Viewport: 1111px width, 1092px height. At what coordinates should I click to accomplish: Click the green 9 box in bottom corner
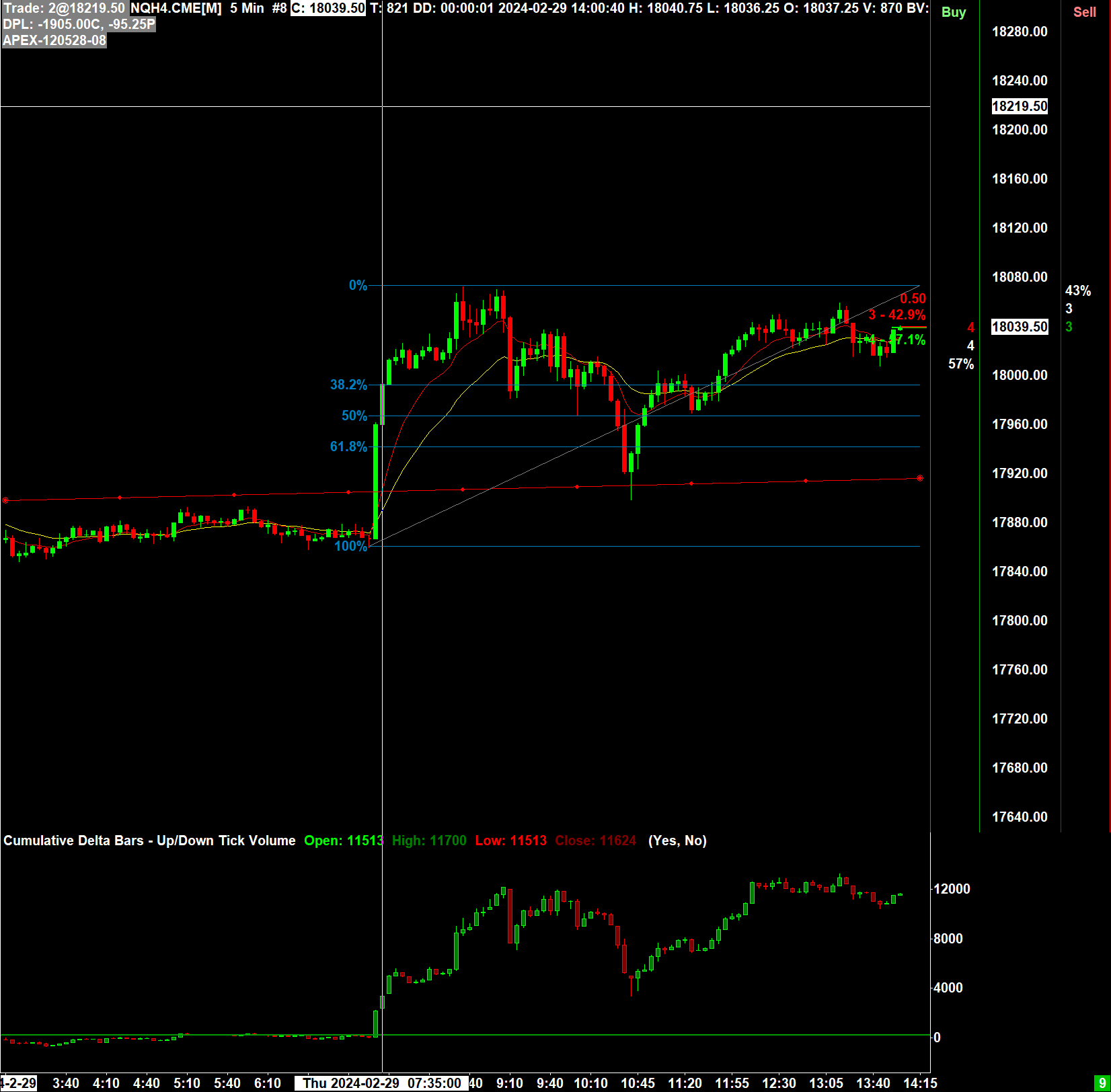click(1102, 1084)
